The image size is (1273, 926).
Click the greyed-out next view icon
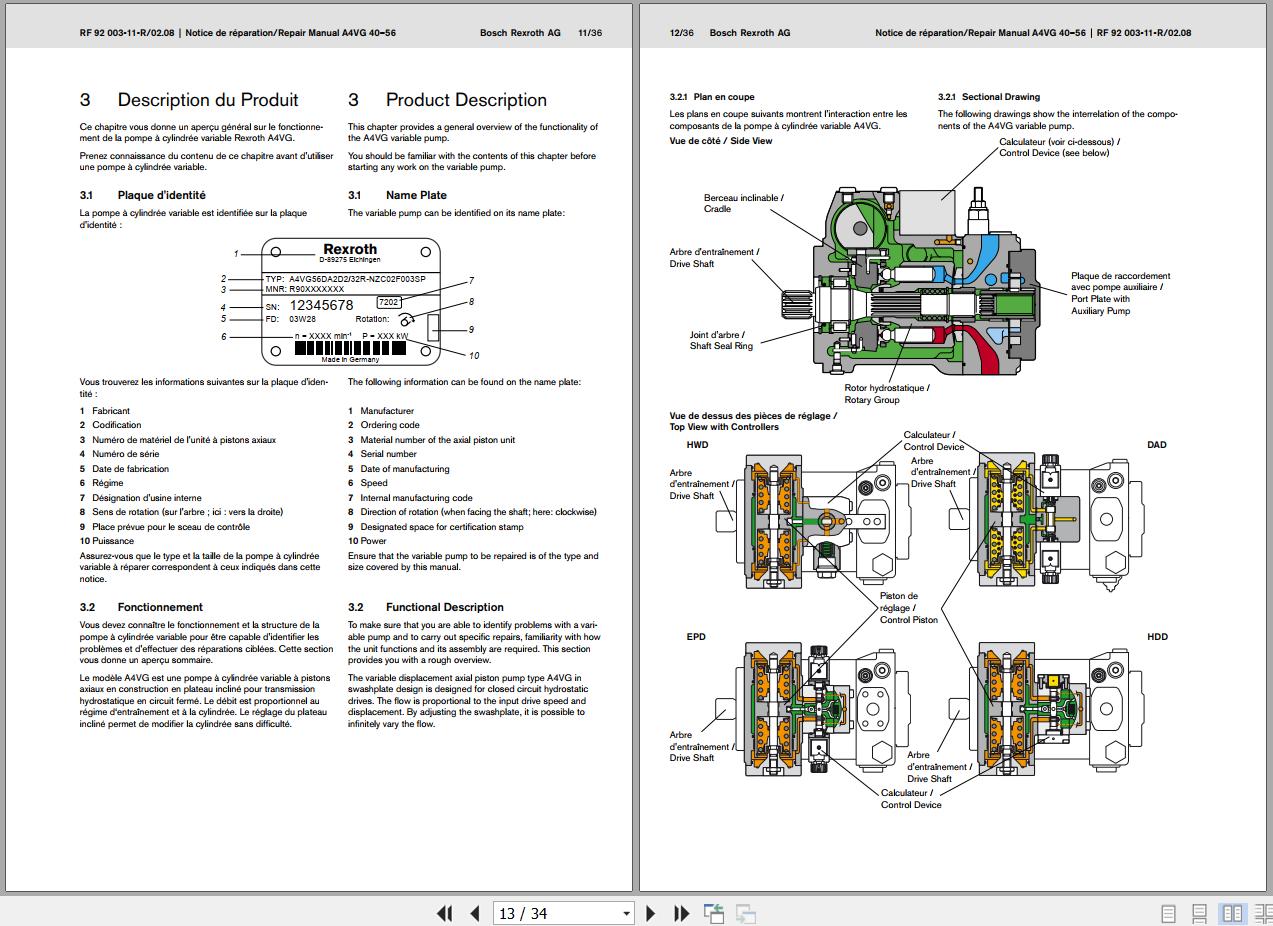[x=745, y=913]
